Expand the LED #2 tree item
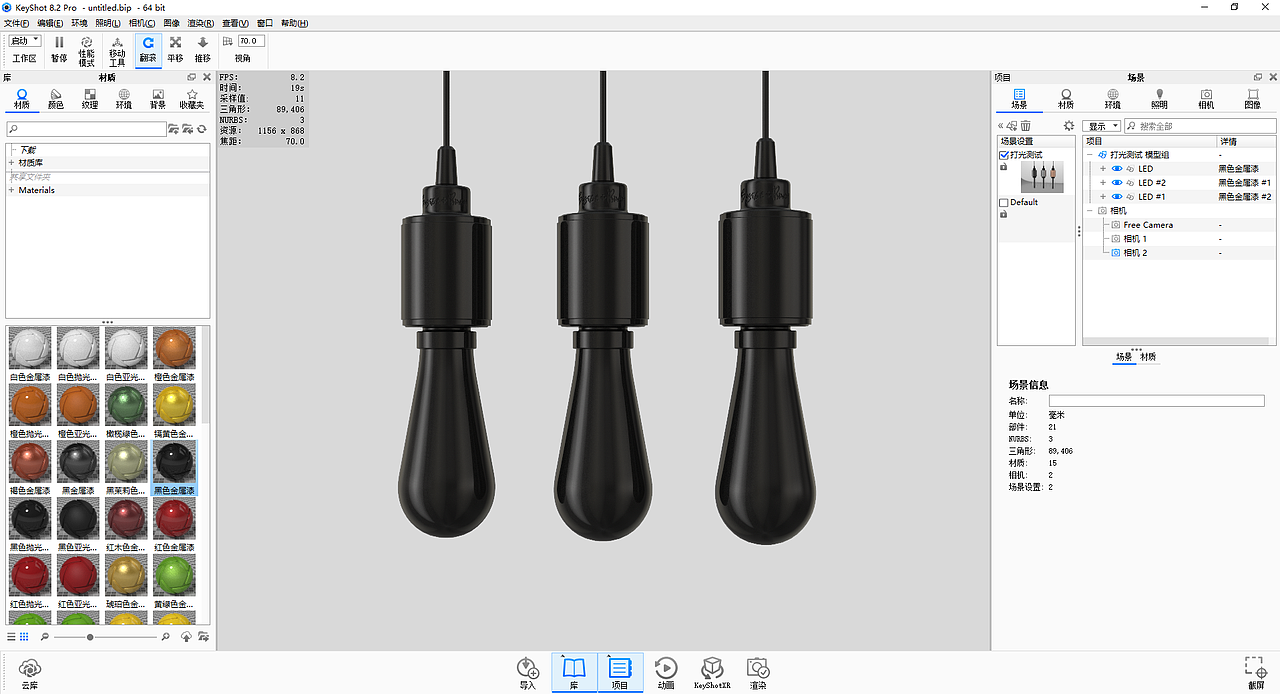 click(1103, 183)
